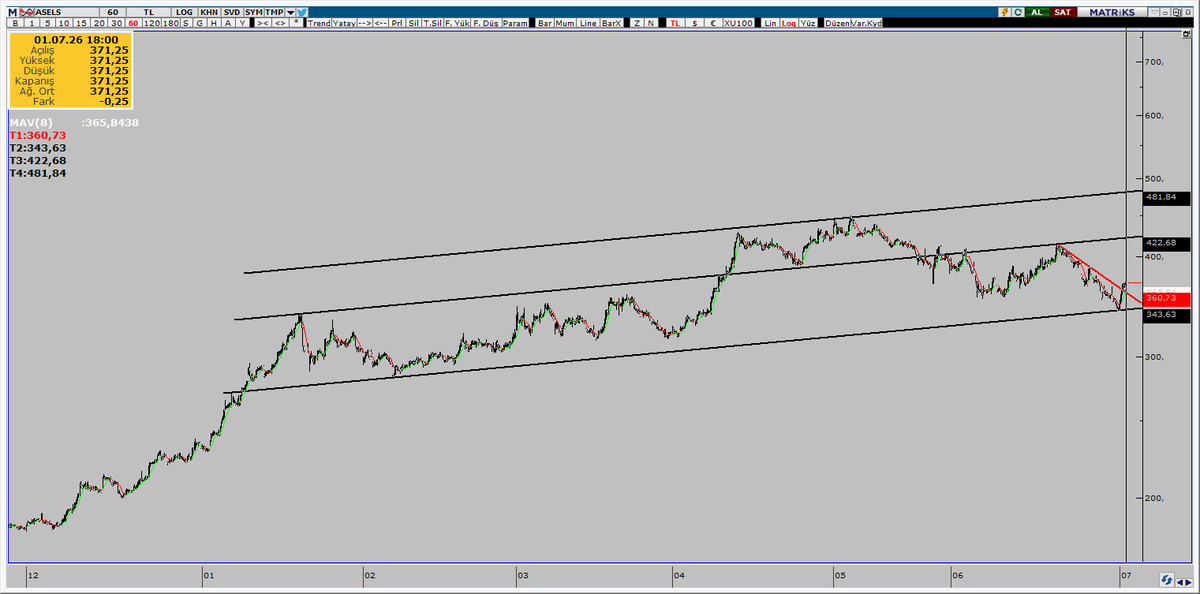Select the 5-minute period
The width and height of the screenshot is (1200, 594).
[47, 23]
